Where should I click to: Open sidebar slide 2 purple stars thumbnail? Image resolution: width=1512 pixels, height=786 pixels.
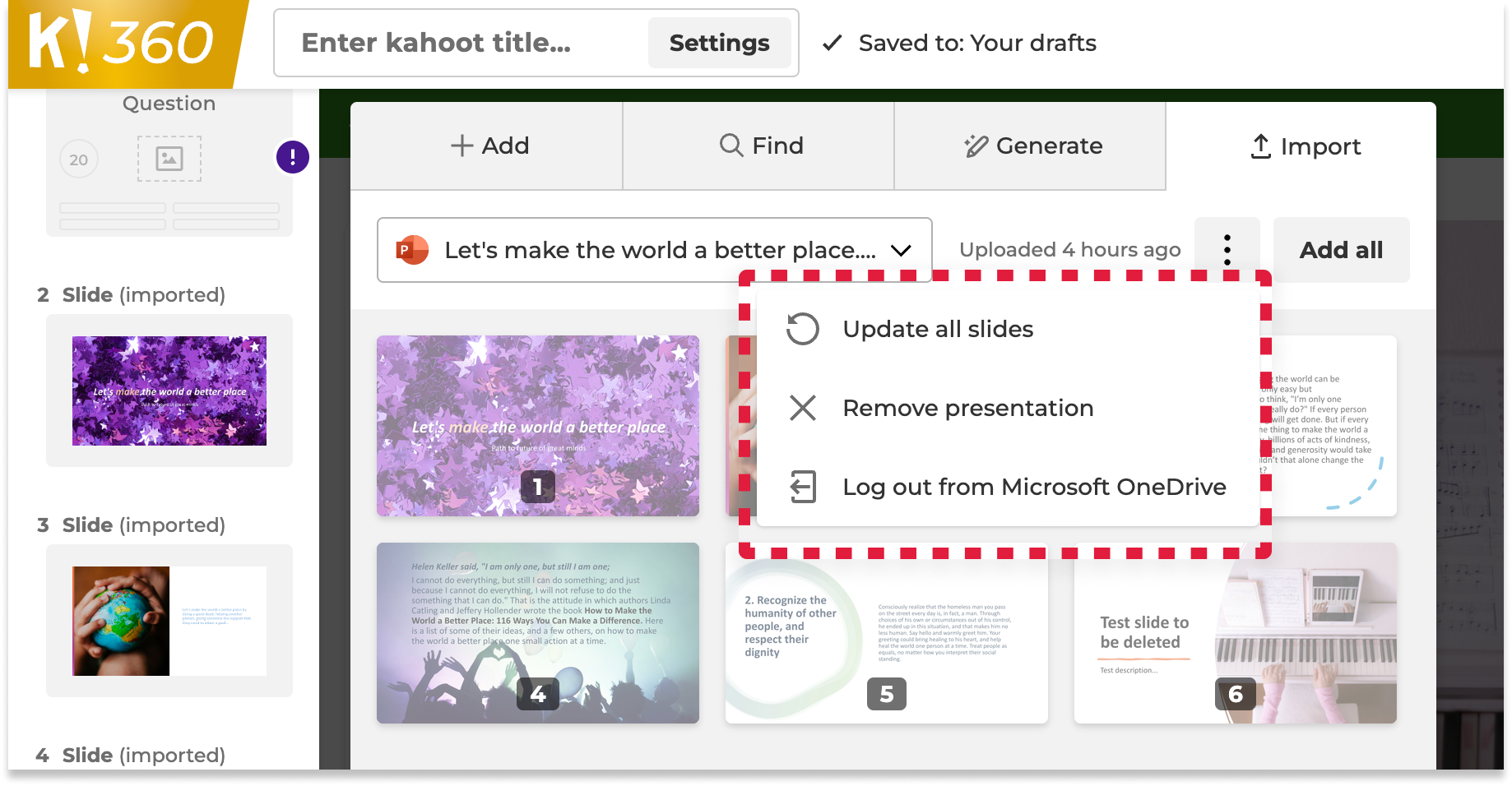coord(169,391)
